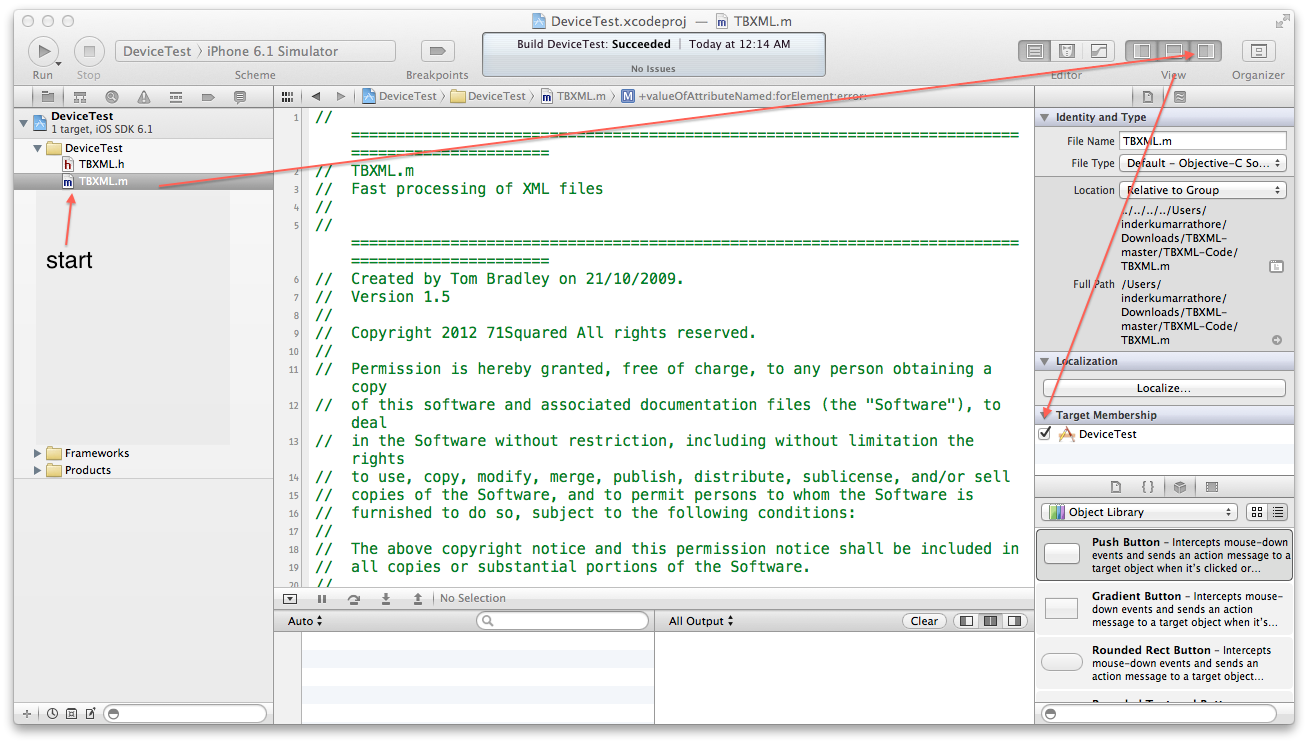Clear the console output

[x=924, y=621]
